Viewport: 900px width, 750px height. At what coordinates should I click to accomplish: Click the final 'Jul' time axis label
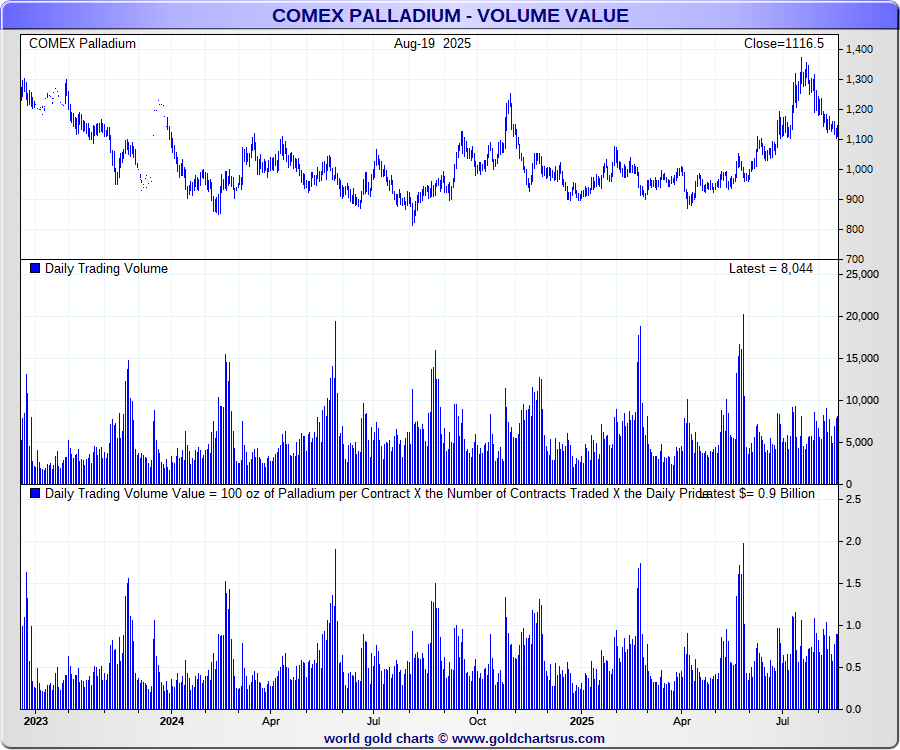782,721
